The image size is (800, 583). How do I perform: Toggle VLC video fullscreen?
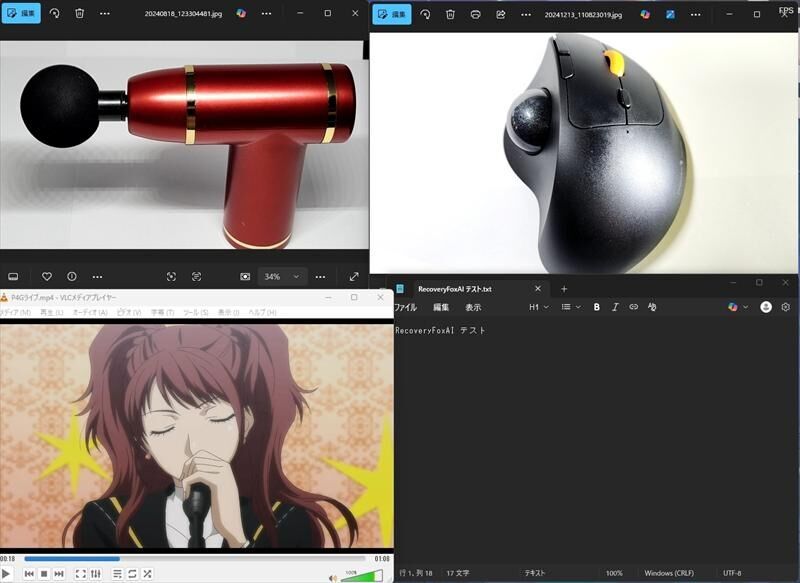click(x=81, y=574)
